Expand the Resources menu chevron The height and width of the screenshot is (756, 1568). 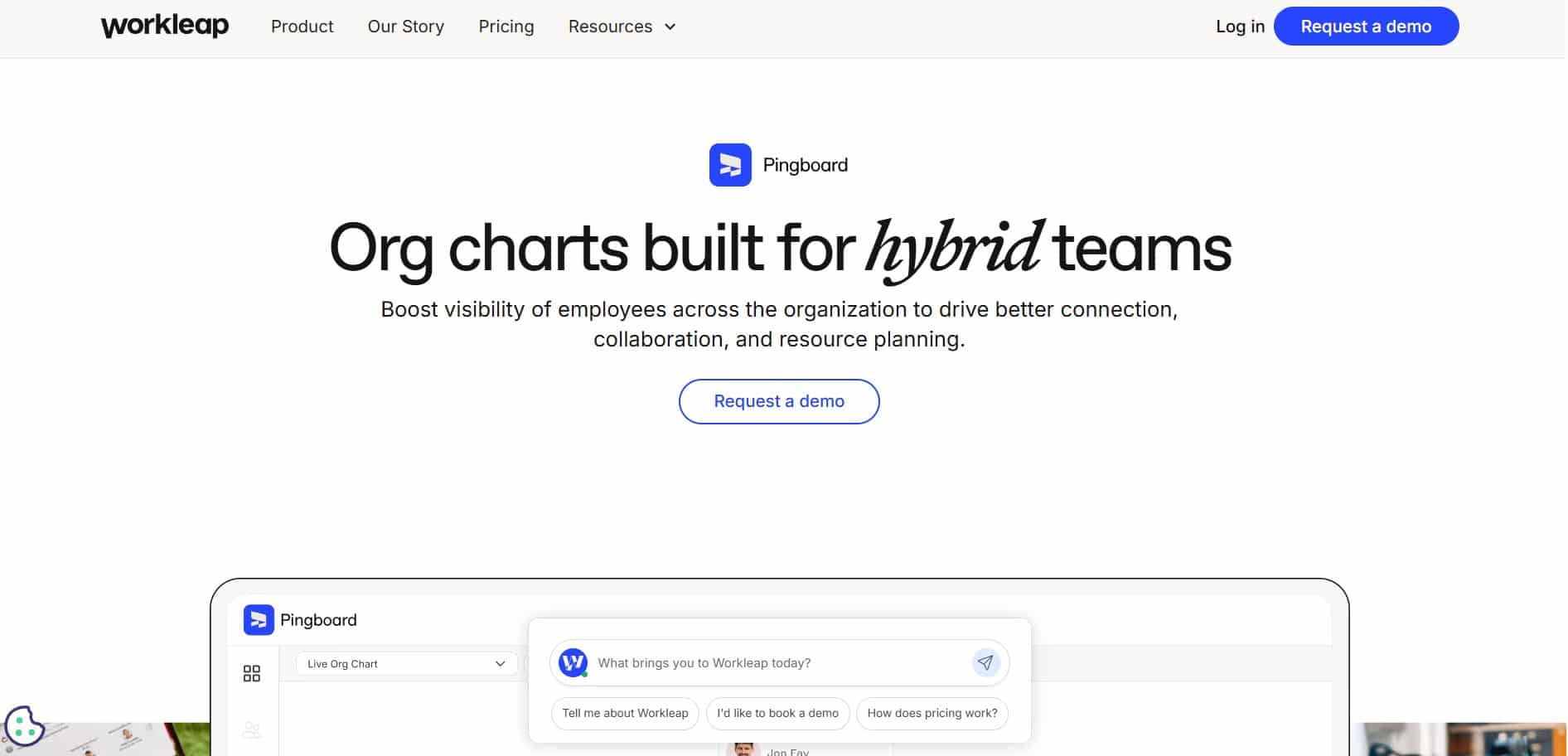(670, 27)
